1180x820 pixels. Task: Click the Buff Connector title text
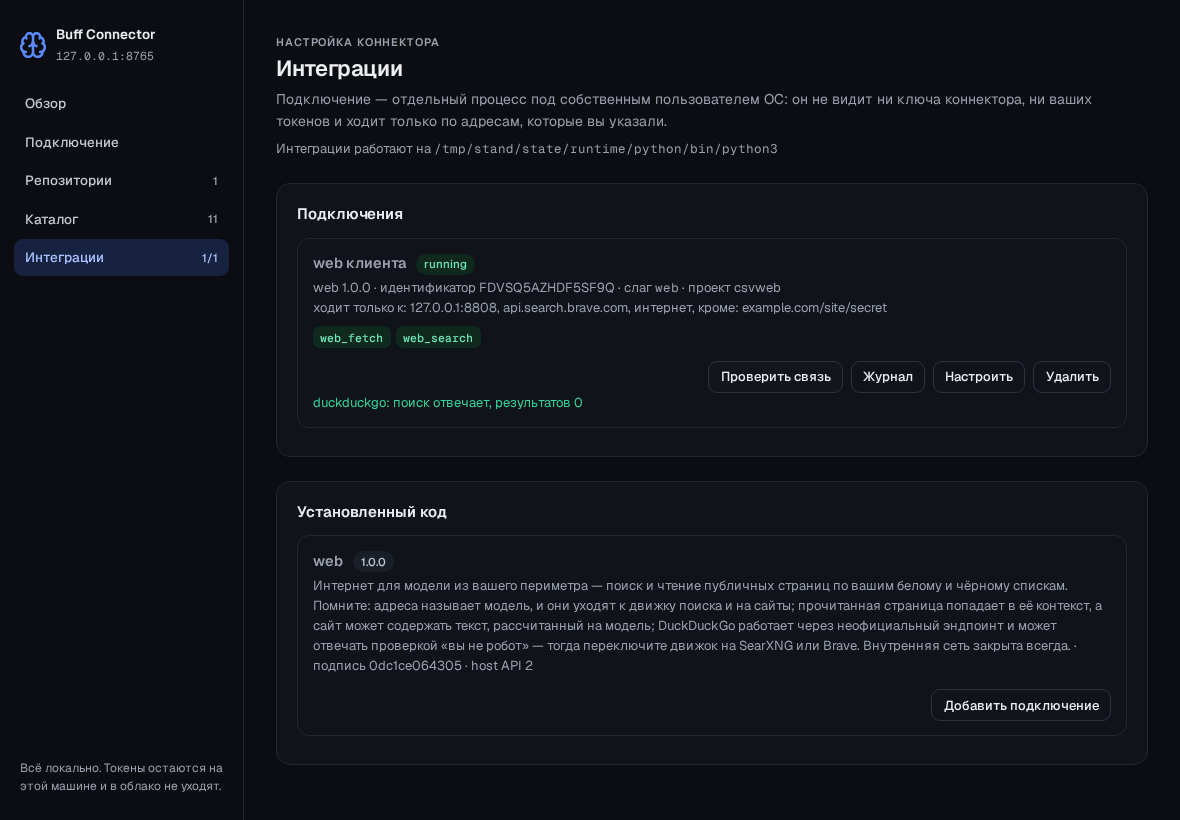pos(105,35)
